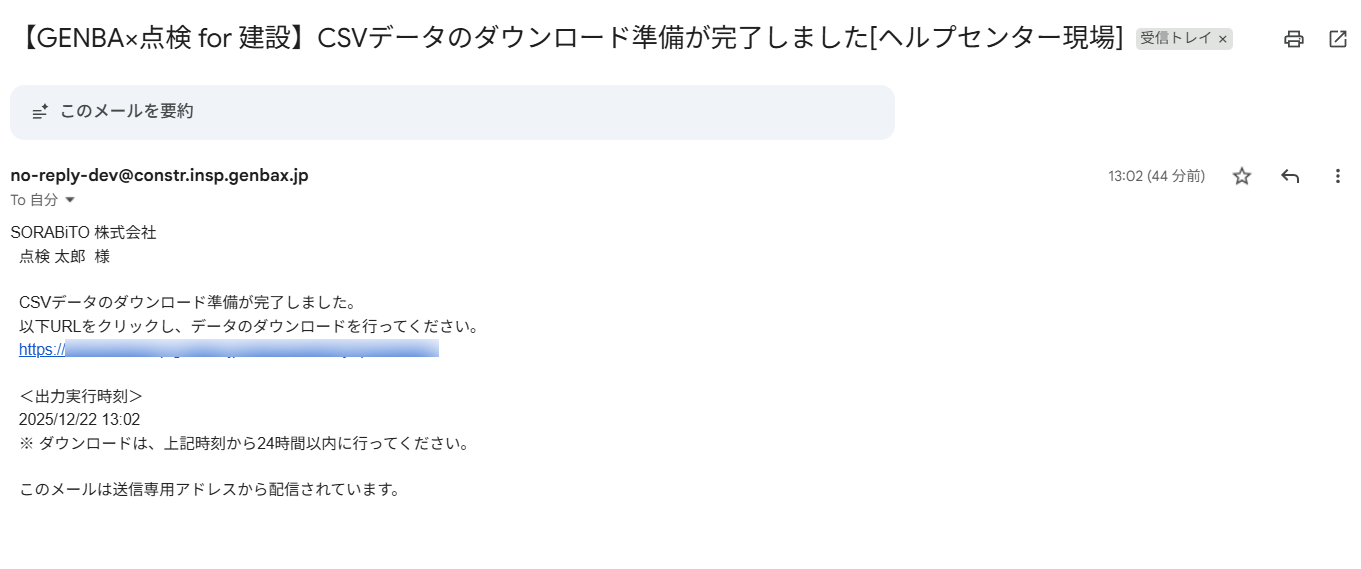Click the sparkle icon beside このメールを要約
Viewport: 1361px width, 569px height.
click(40, 112)
